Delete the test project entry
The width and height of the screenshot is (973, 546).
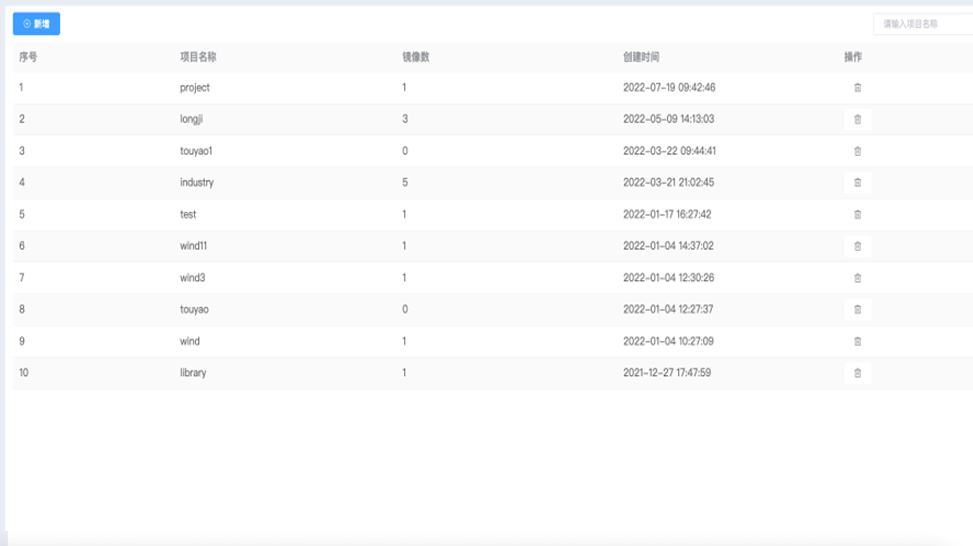pos(857,215)
